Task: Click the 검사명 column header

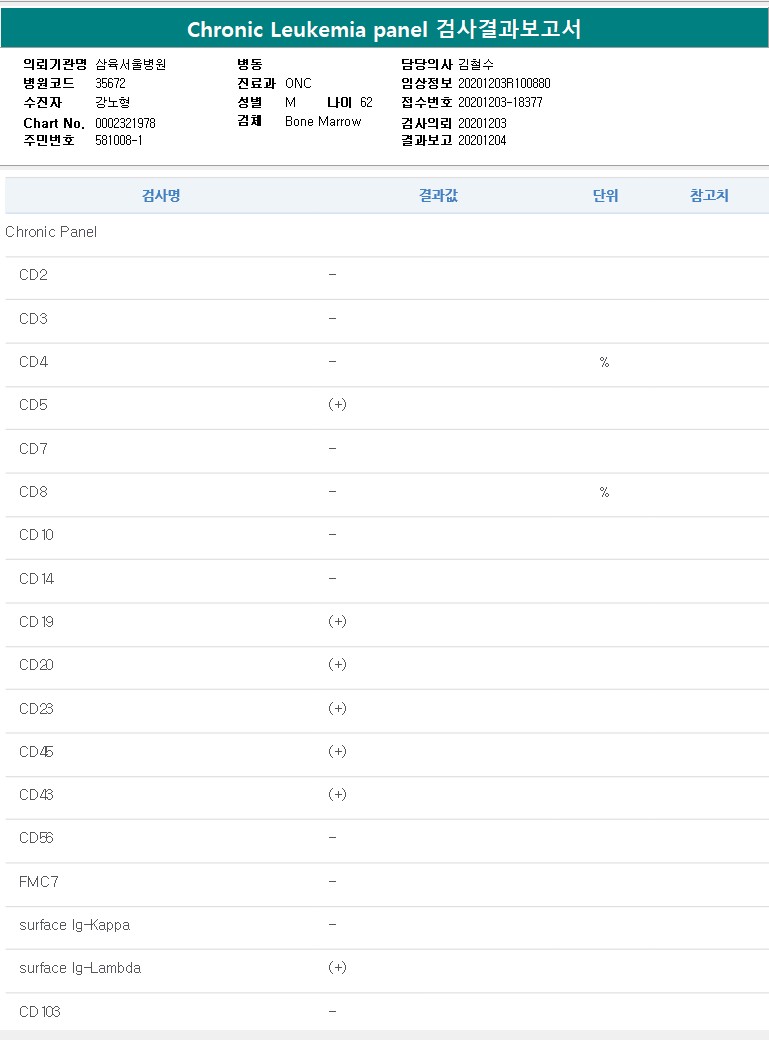Action: tap(161, 196)
